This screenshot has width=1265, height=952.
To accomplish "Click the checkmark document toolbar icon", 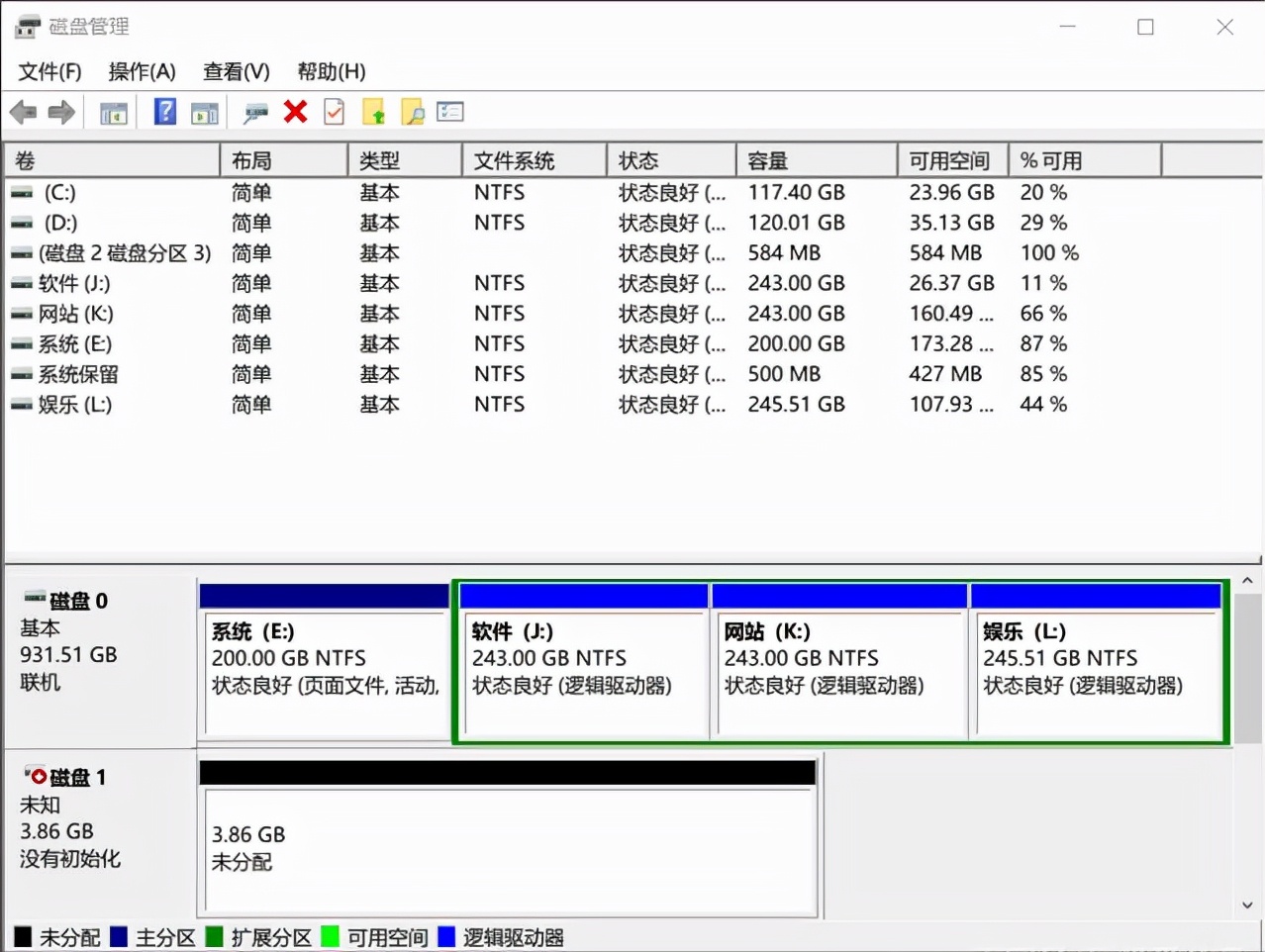I will (334, 112).
